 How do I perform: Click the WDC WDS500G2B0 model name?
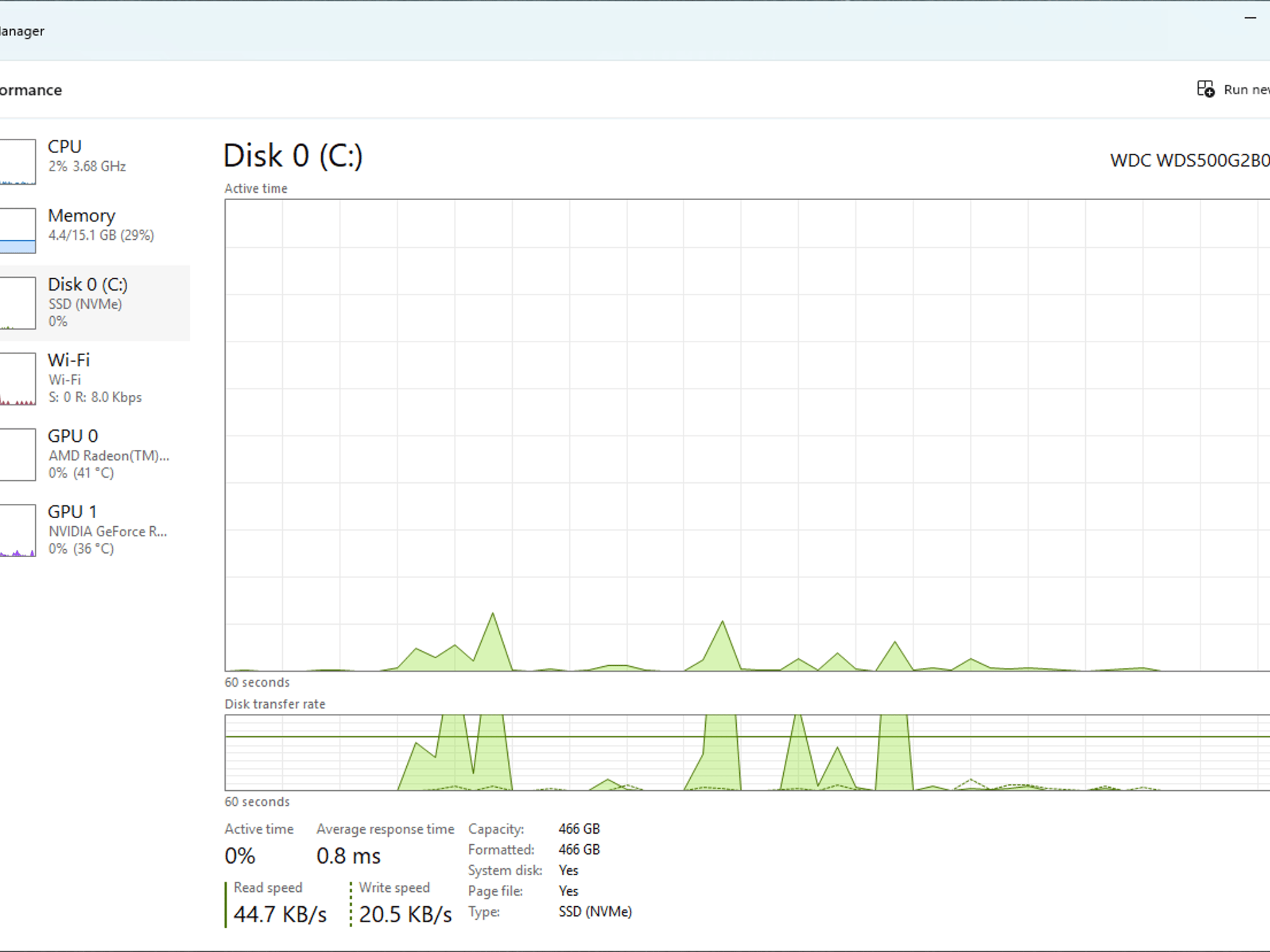tap(1189, 161)
